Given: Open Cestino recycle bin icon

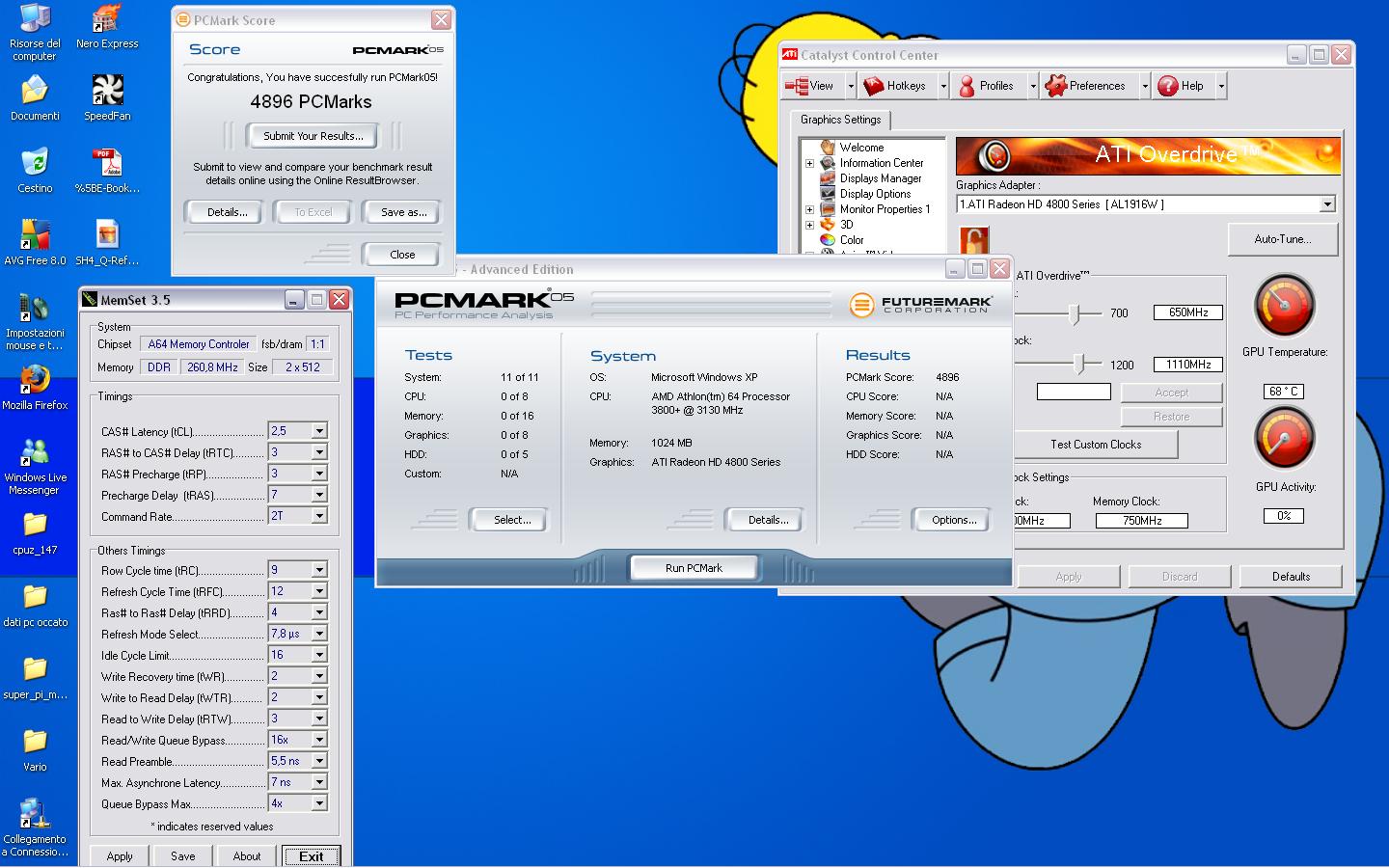Looking at the screenshot, I should pos(35,171).
